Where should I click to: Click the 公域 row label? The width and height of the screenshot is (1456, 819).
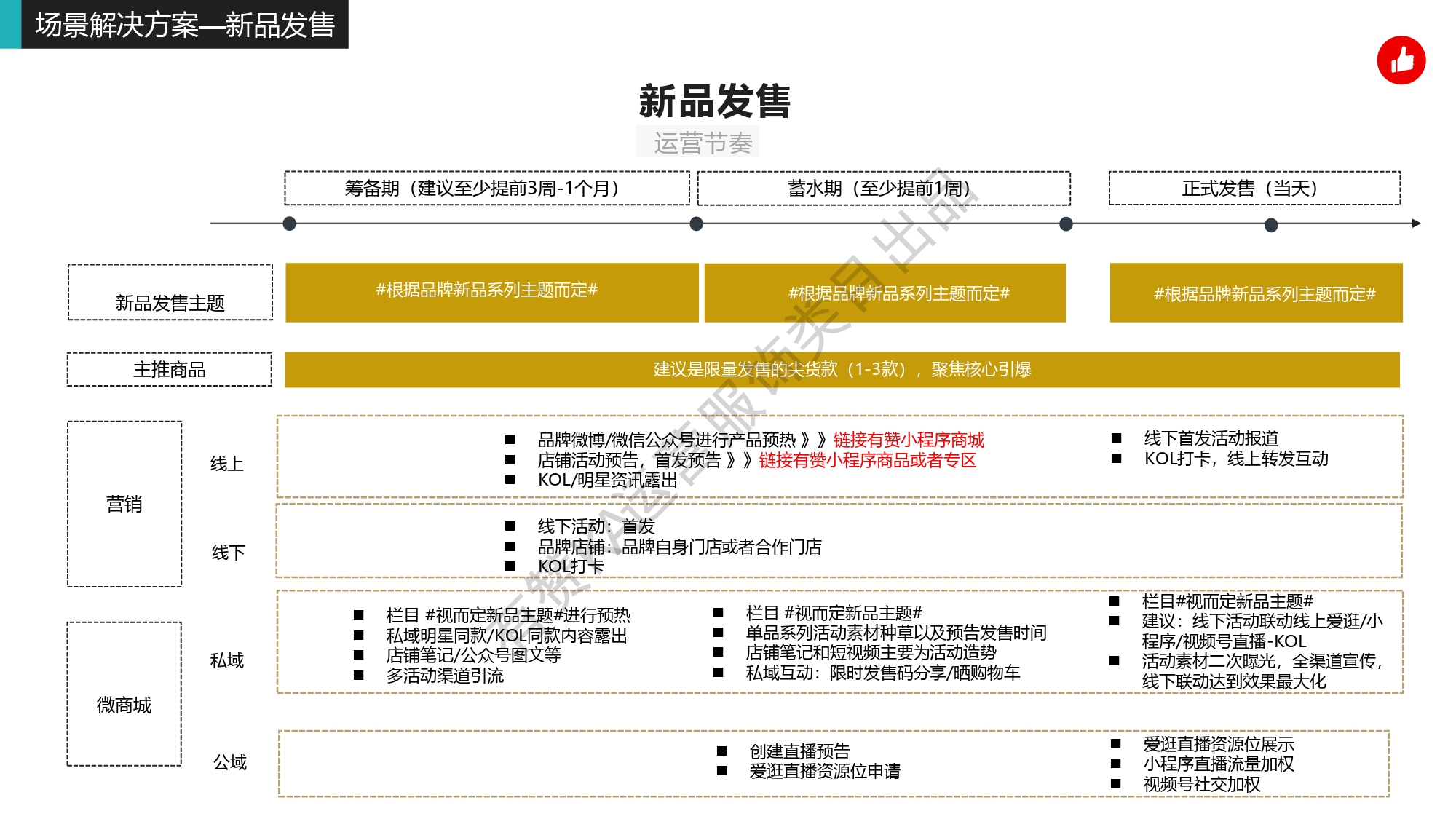(229, 762)
